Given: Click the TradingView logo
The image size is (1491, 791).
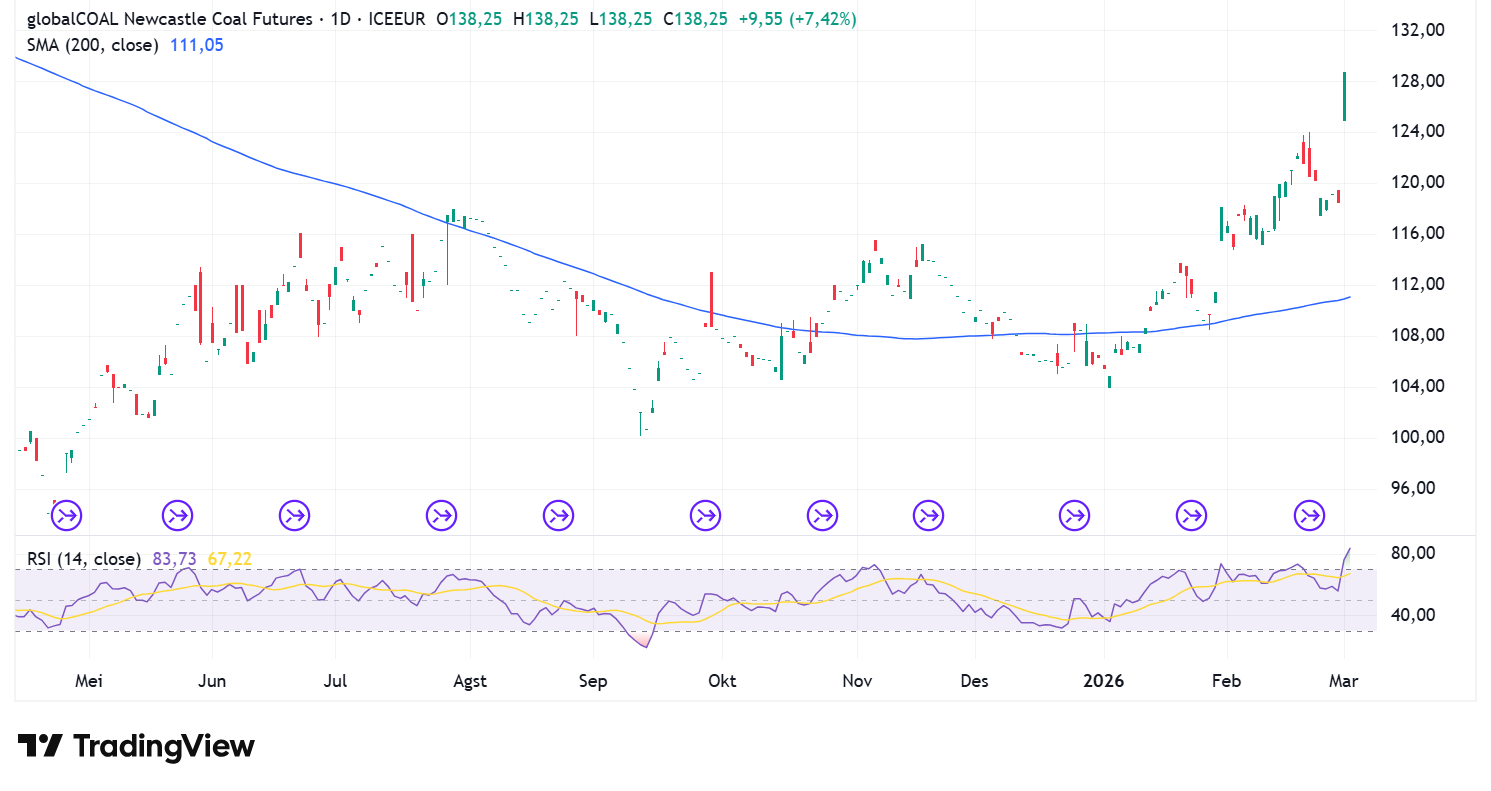Looking at the screenshot, I should coord(136,746).
